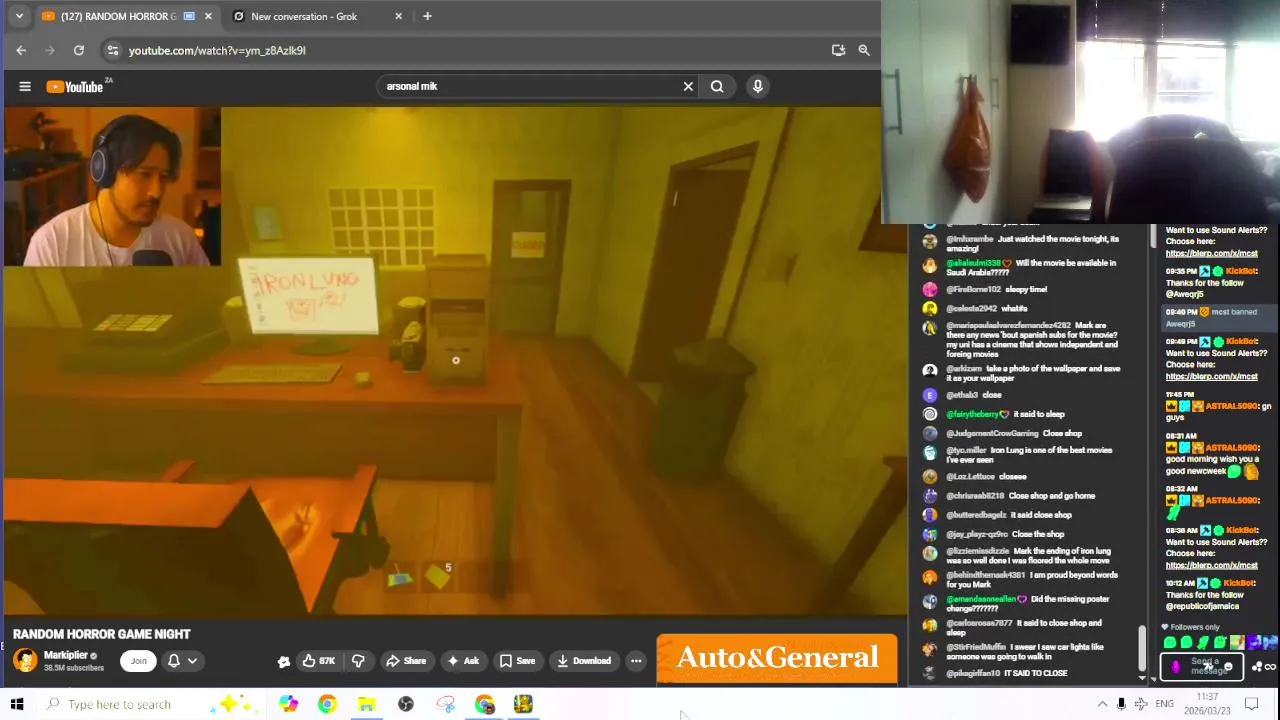Open Chrome from the taskbar
This screenshot has height=720, width=1280.
pos(327,704)
